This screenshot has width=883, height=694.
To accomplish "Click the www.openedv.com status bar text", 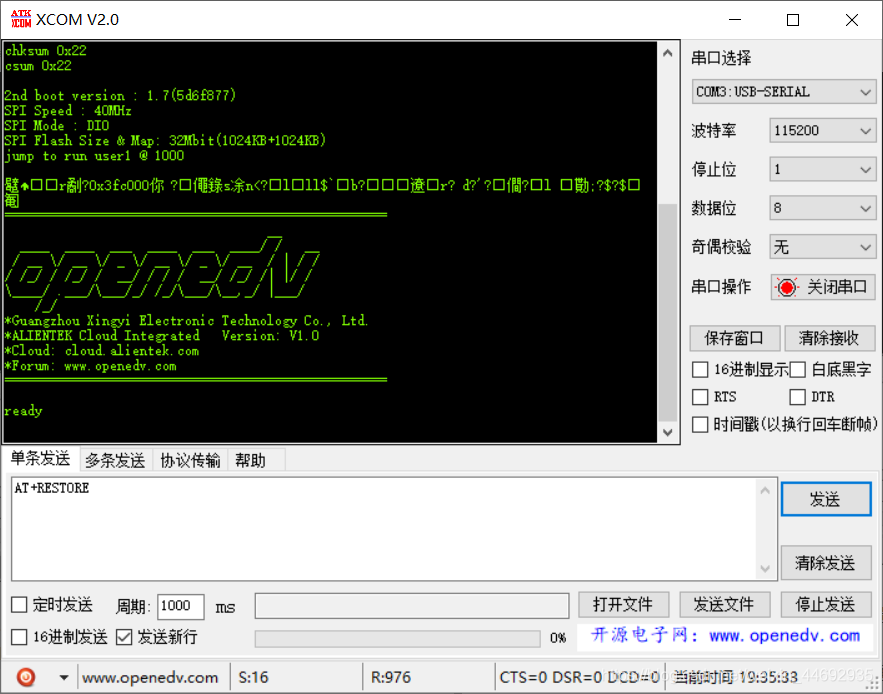I will coord(150,678).
